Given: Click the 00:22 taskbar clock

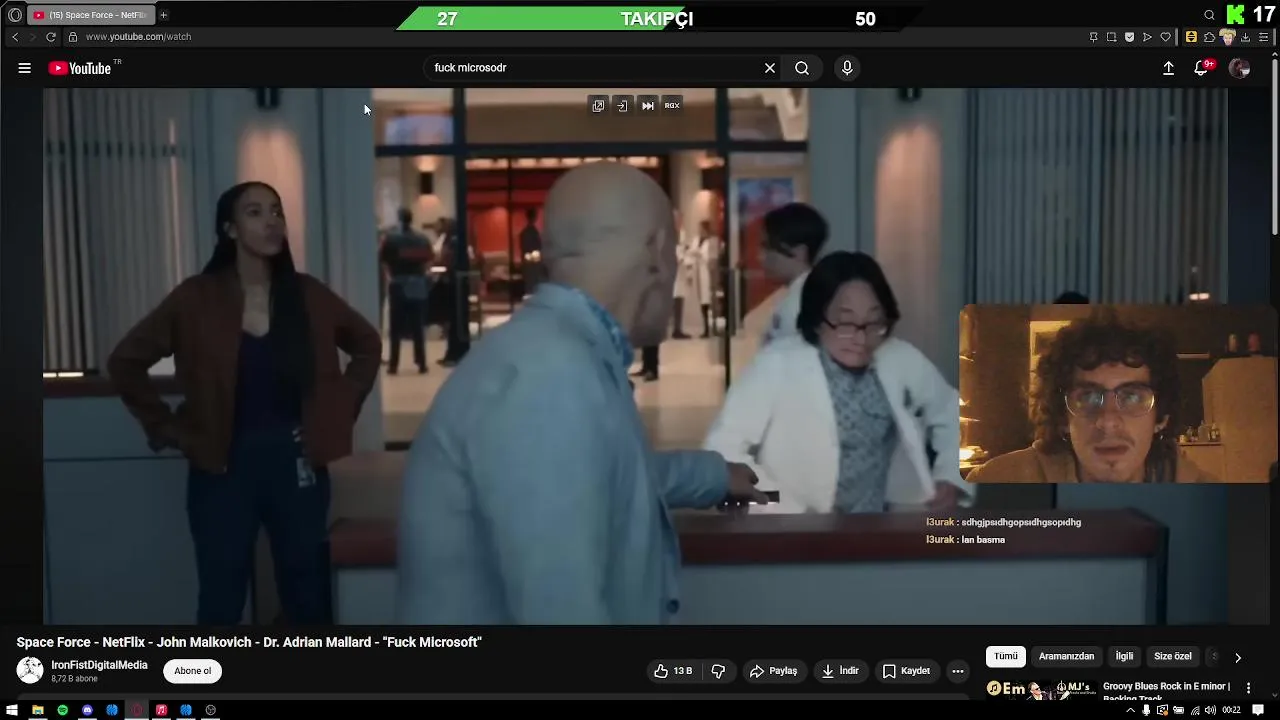Looking at the screenshot, I should 1231,710.
